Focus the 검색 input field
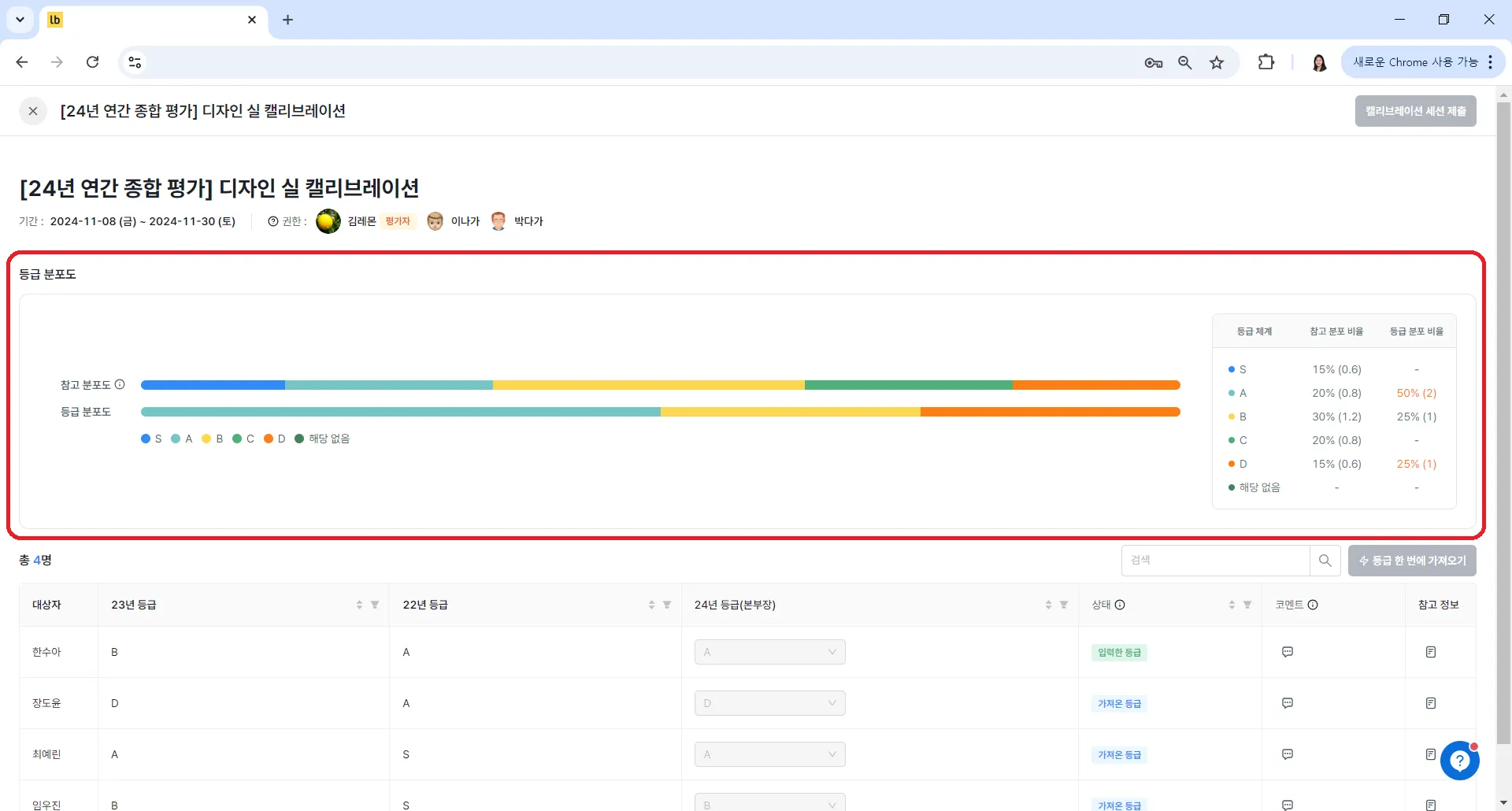This screenshot has width=1512, height=811. click(x=1216, y=561)
